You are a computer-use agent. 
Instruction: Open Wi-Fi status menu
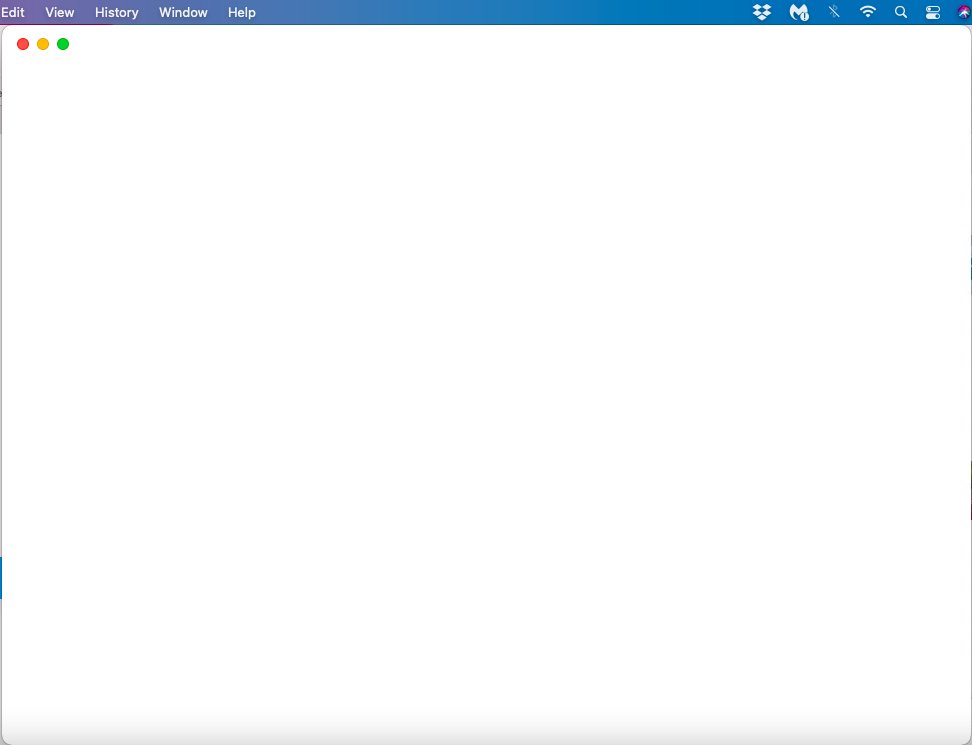tap(868, 12)
